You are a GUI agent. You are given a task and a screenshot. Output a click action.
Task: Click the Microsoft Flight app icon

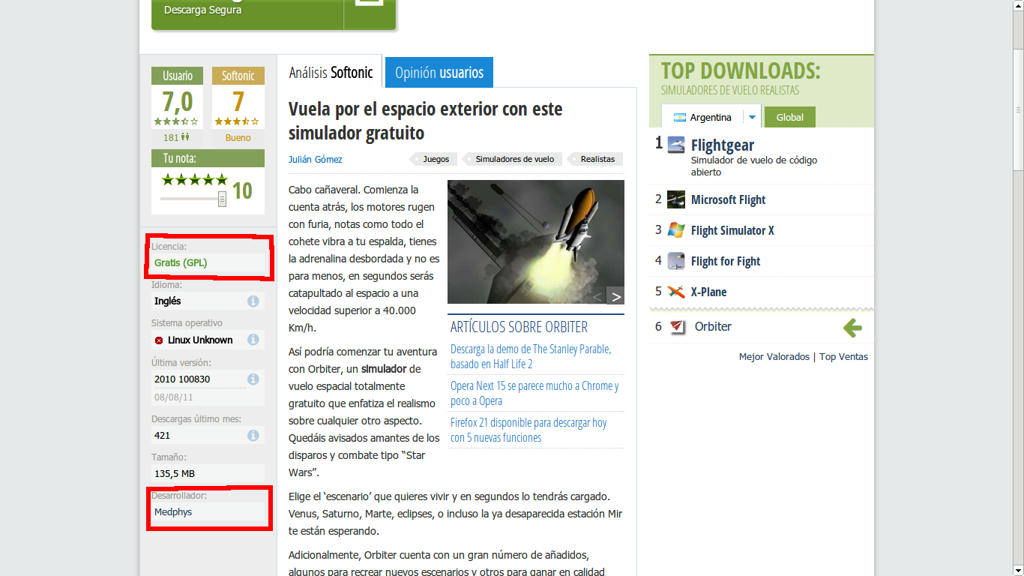click(x=676, y=199)
